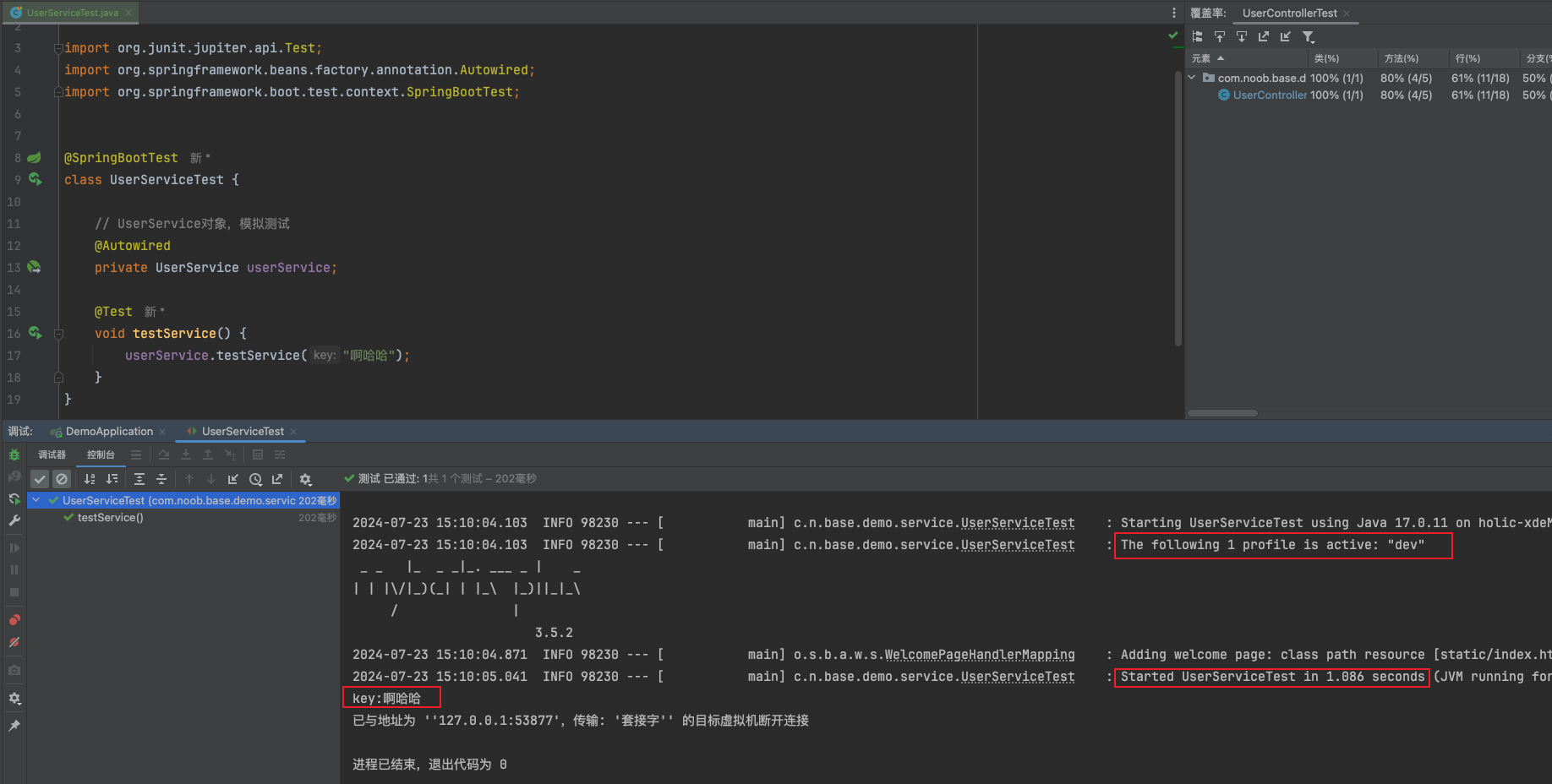The width and height of the screenshot is (1552, 784).
Task: Click Resume Program icon in debug sidebar
Action: click(x=14, y=547)
